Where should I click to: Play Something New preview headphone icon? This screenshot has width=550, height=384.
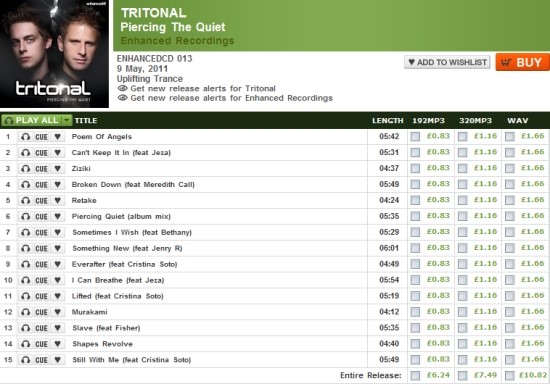click(25, 248)
